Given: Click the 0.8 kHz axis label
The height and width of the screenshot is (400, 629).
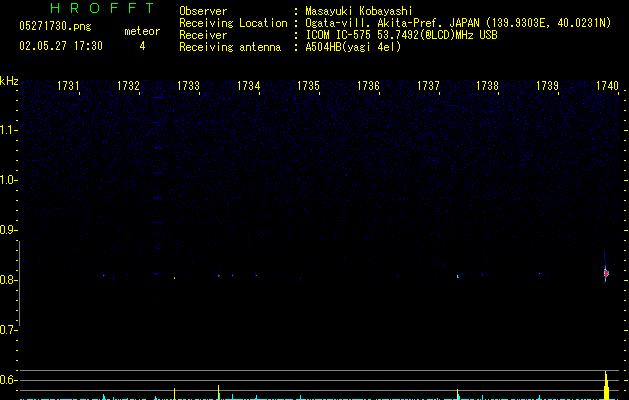Looking at the screenshot, I should point(8,280).
